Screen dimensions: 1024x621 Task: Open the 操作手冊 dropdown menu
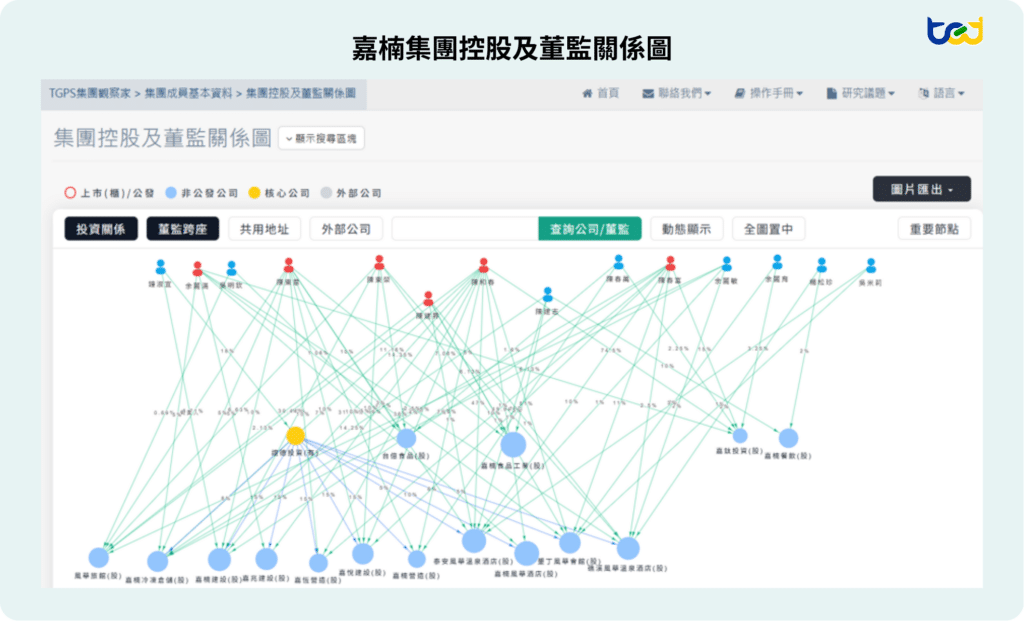[769, 93]
